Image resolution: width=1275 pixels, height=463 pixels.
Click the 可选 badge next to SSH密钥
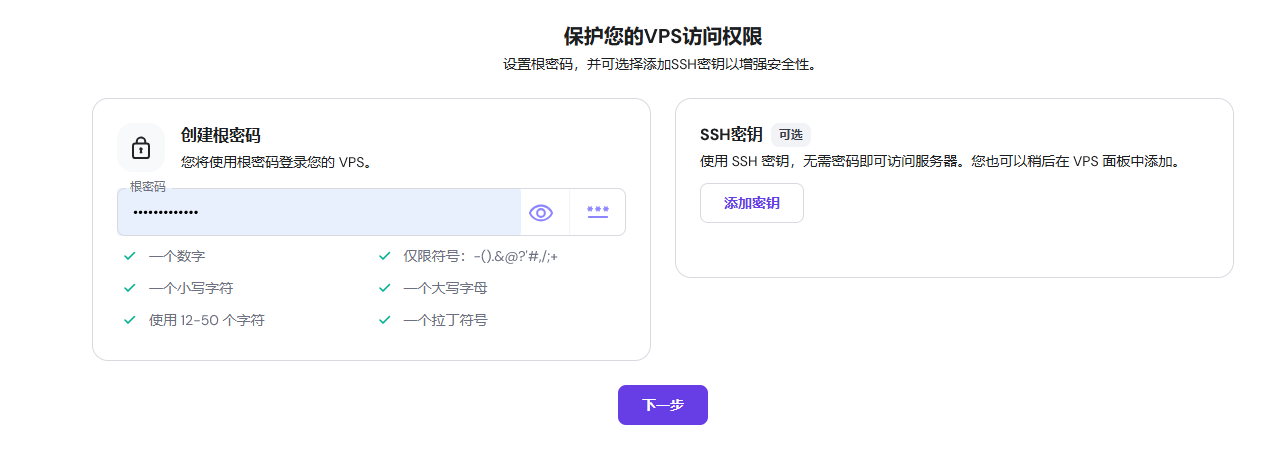pyautogui.click(x=790, y=135)
